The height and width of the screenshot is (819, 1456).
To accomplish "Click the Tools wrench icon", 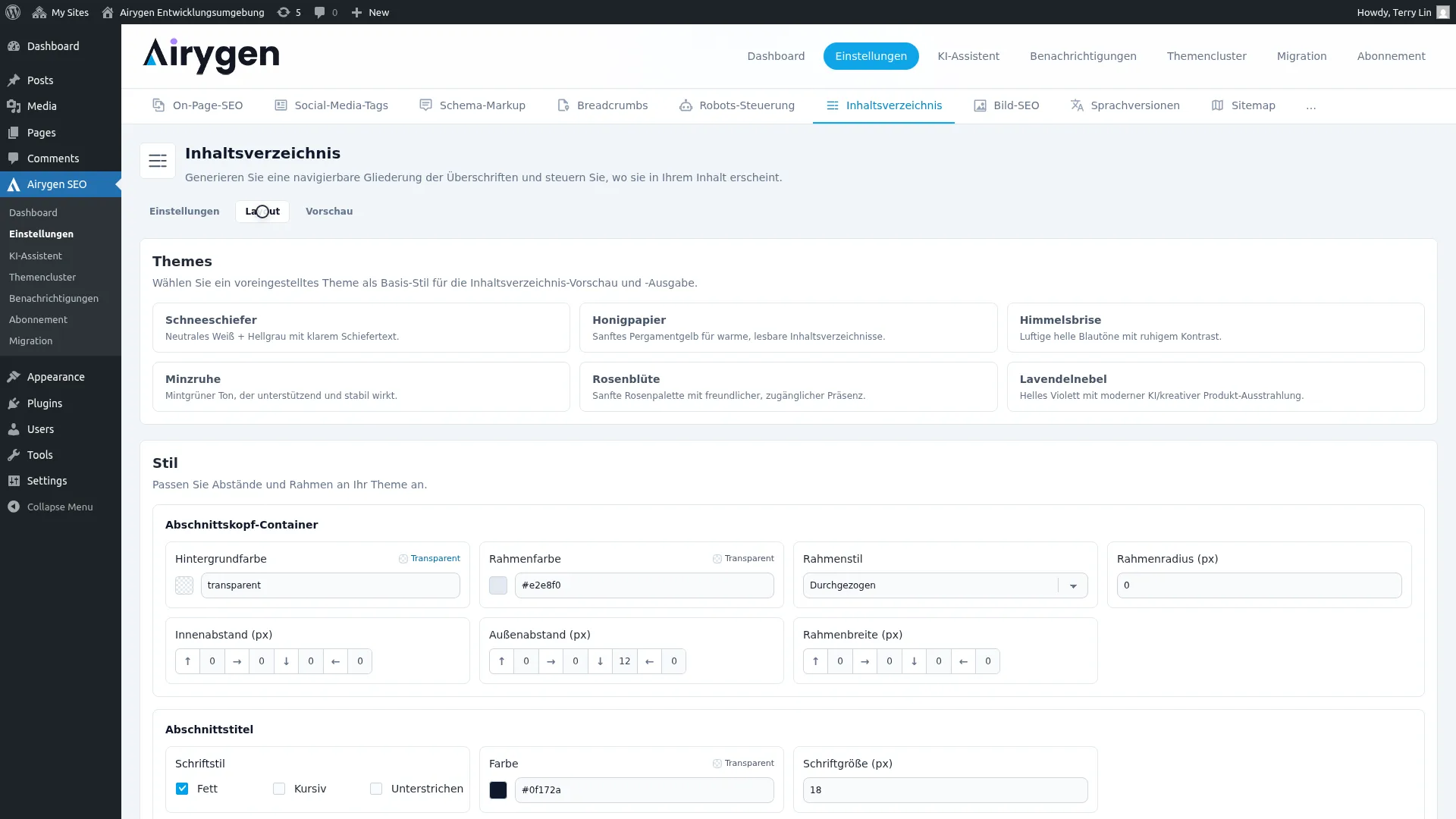I will pyautogui.click(x=14, y=455).
